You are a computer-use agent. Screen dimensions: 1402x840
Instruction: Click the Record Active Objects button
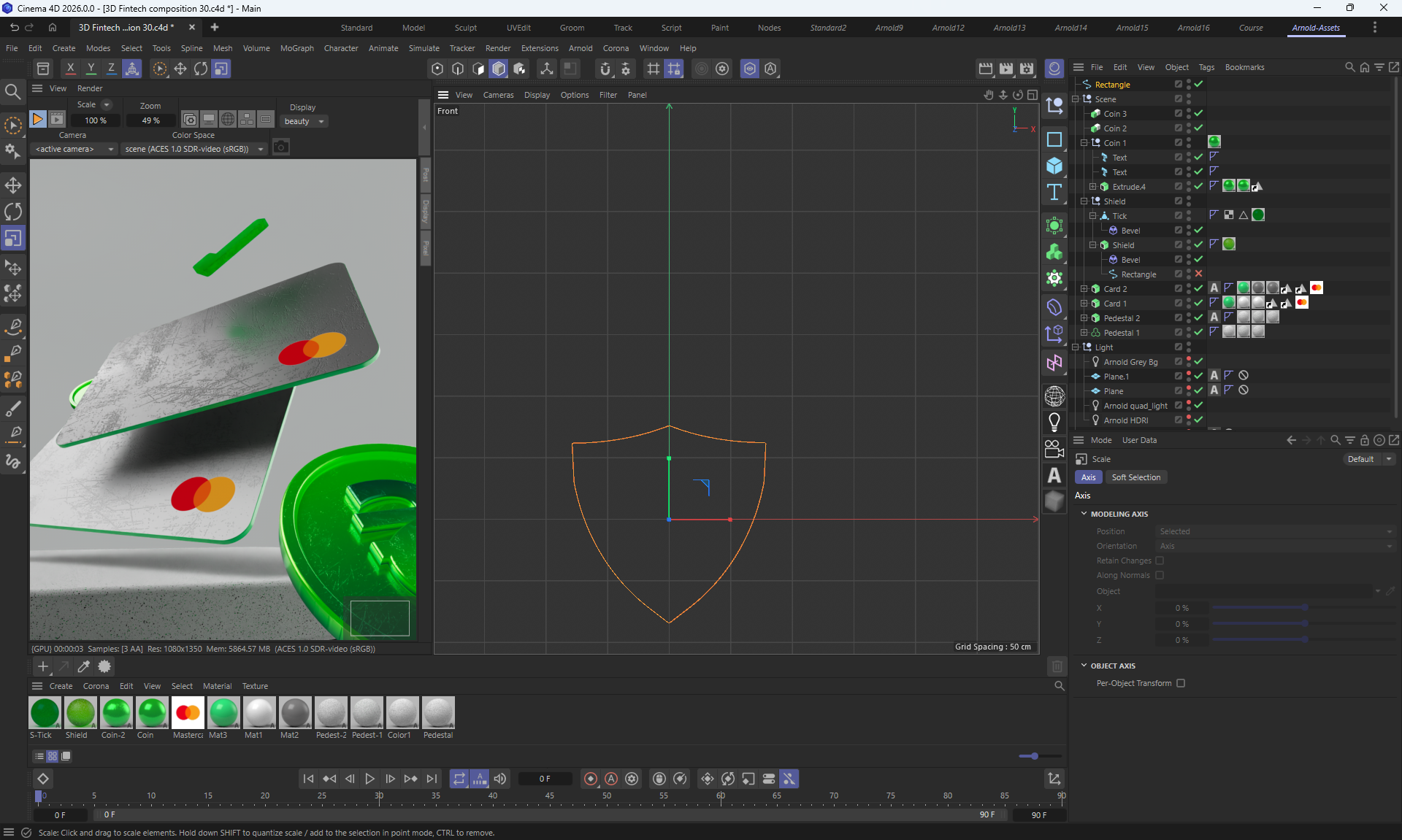coord(591,779)
